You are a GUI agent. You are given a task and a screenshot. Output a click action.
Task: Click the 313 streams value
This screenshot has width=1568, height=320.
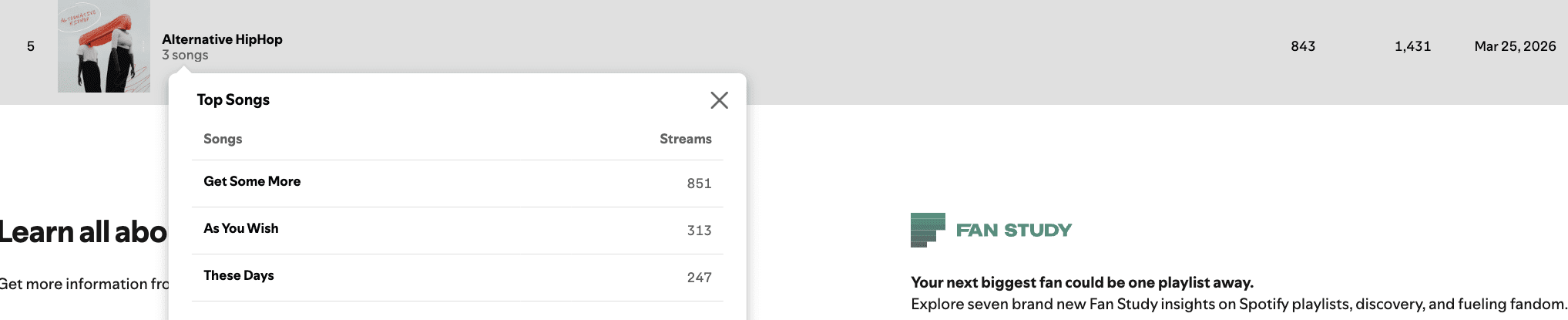pyautogui.click(x=699, y=231)
